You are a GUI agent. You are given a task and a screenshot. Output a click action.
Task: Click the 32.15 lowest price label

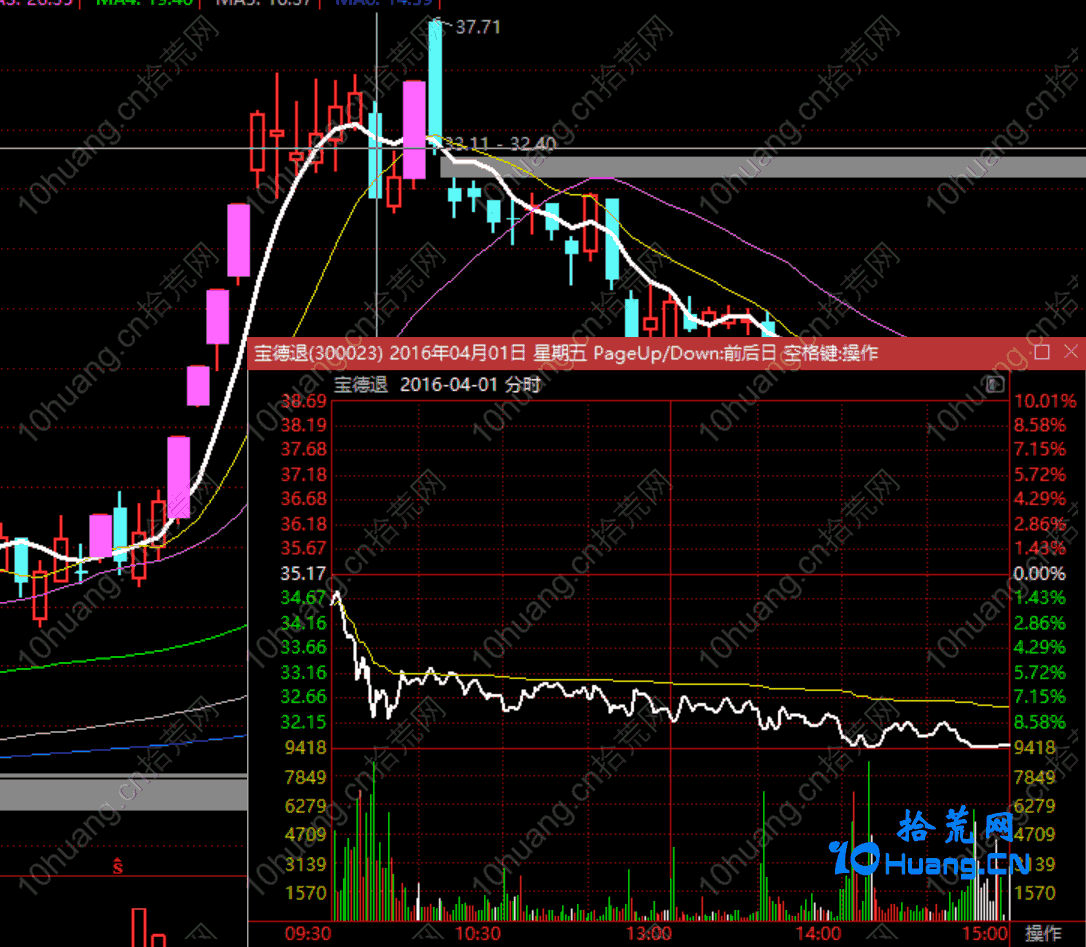pos(303,722)
